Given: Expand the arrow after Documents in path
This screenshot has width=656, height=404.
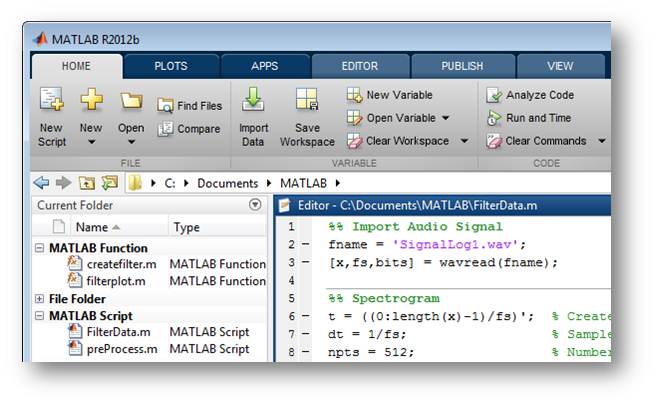Looking at the screenshot, I should click(x=269, y=183).
